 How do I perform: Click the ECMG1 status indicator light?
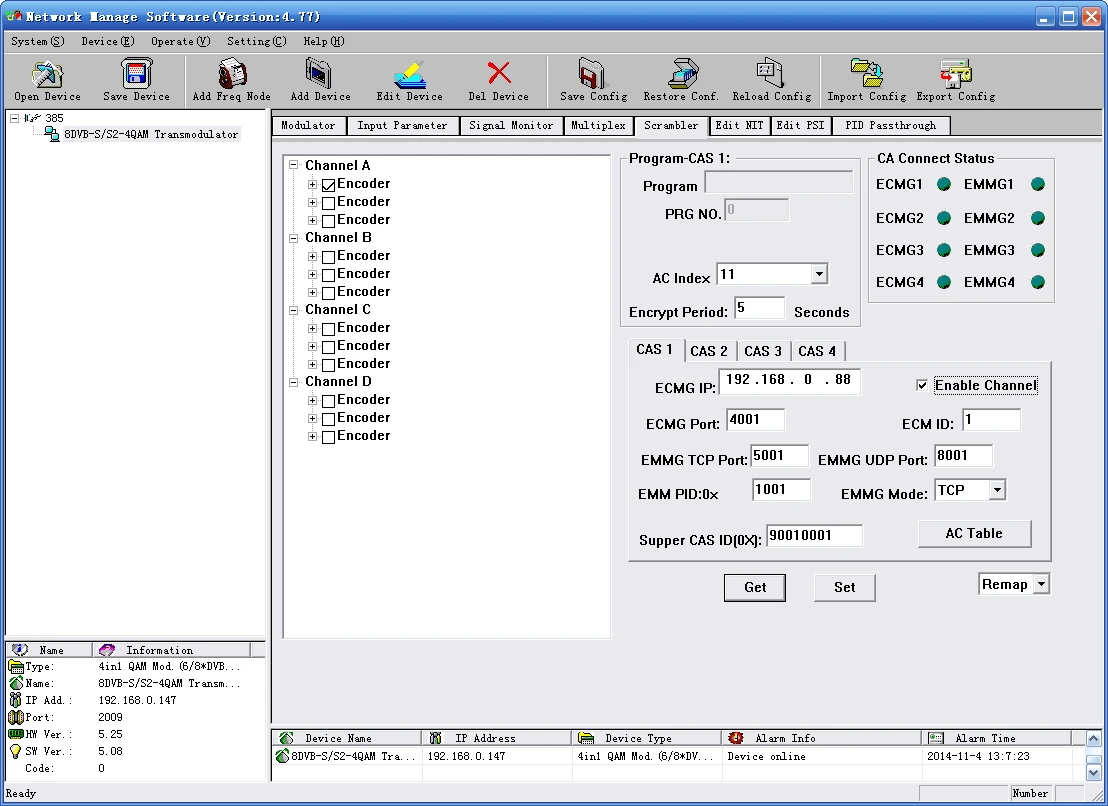(x=943, y=185)
